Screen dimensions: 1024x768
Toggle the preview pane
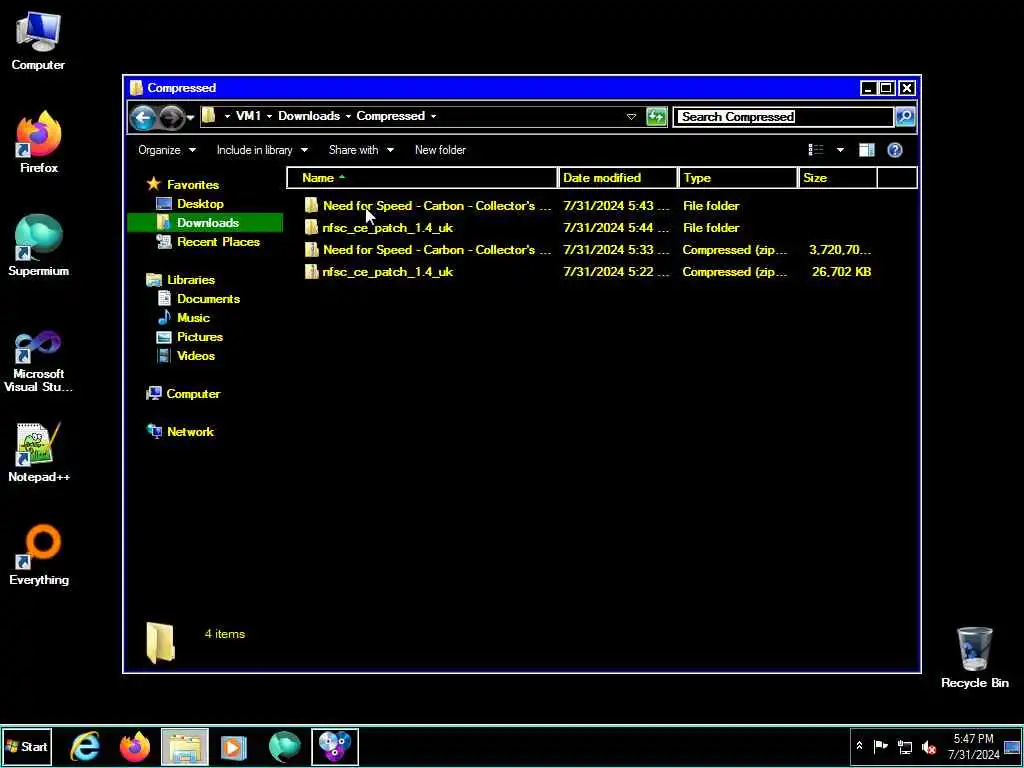coord(867,150)
